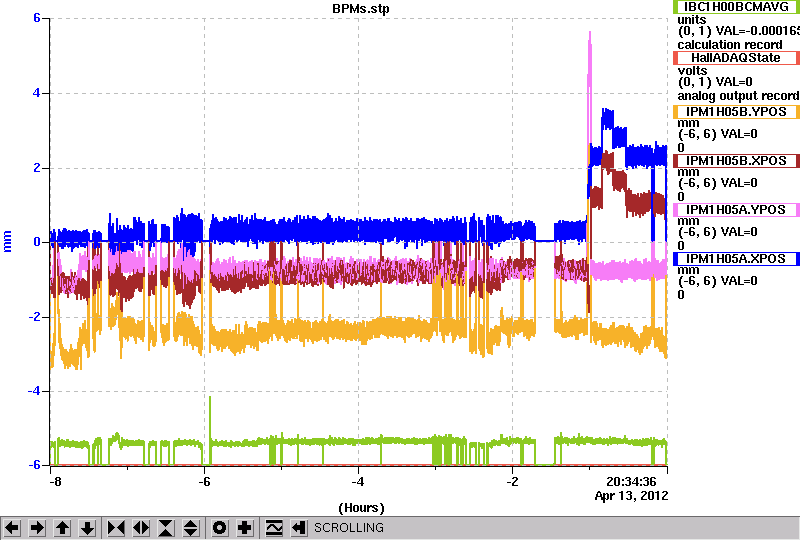Click the 4 tick label on the y-axis

tap(37, 93)
